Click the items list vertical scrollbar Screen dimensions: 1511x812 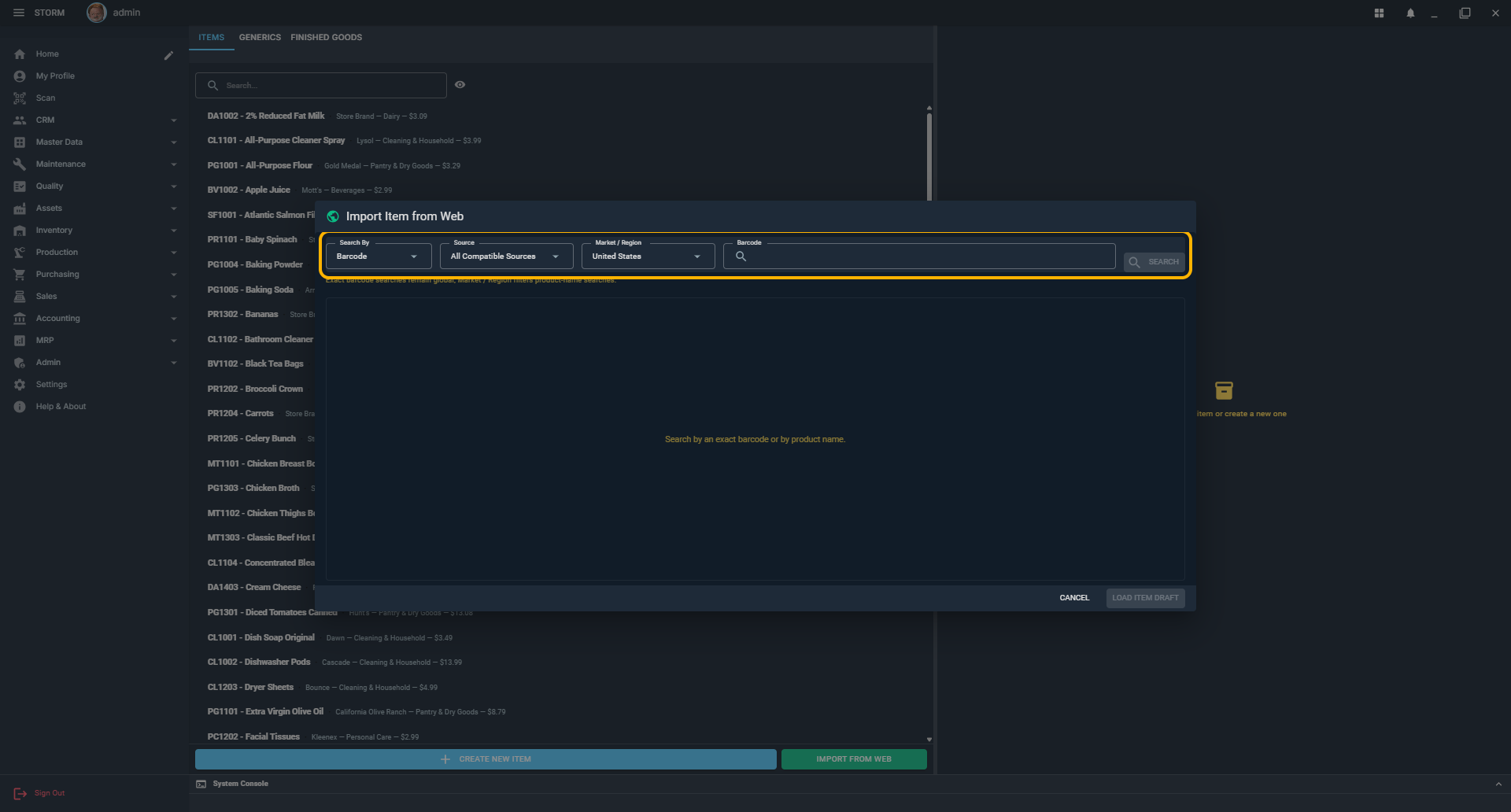[x=929, y=157]
